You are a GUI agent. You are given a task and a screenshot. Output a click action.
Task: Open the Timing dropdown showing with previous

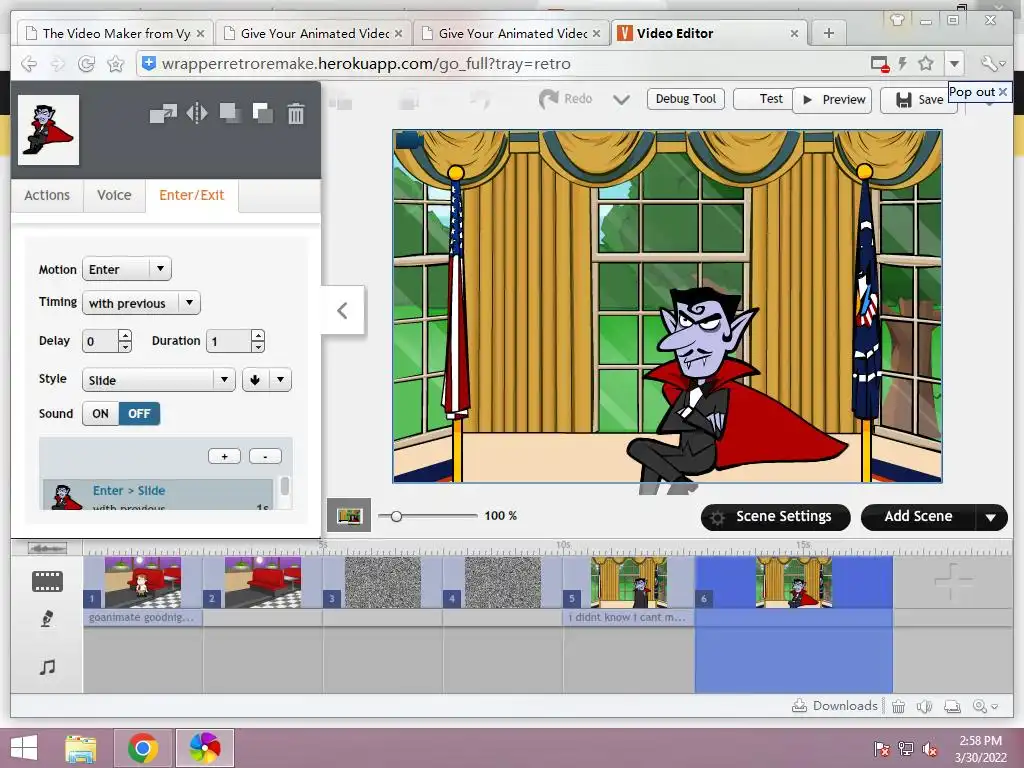tap(141, 303)
